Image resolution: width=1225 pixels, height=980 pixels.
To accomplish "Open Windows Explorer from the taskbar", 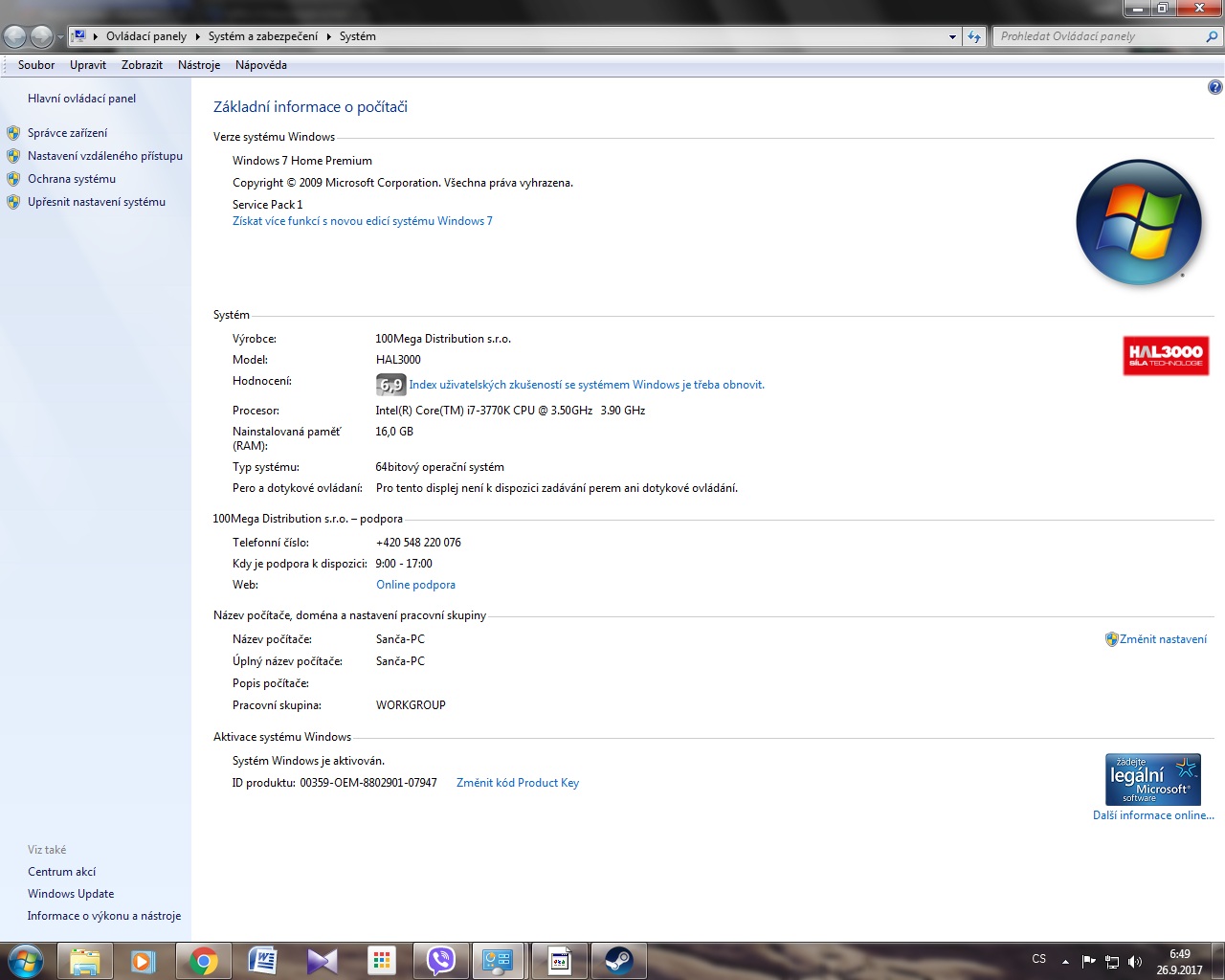I will pos(85,961).
